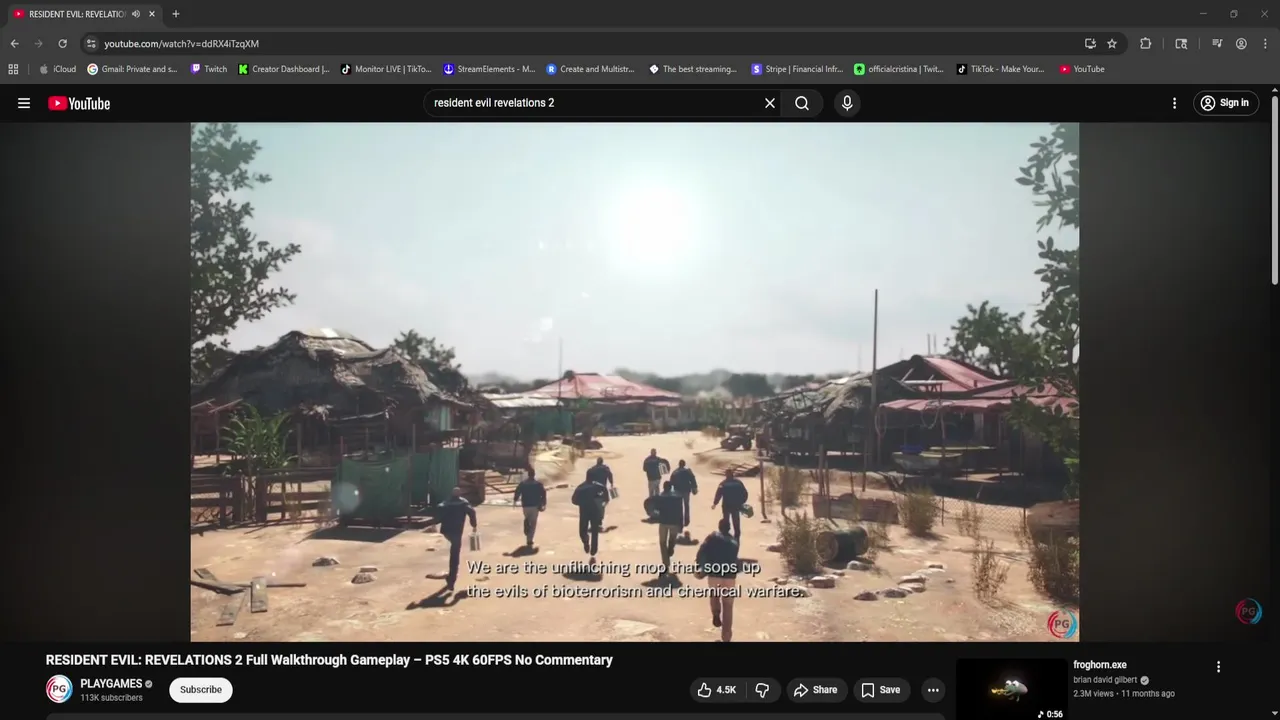This screenshot has height=720, width=1280.
Task: Open iCloud bookmark
Action: (x=57, y=69)
